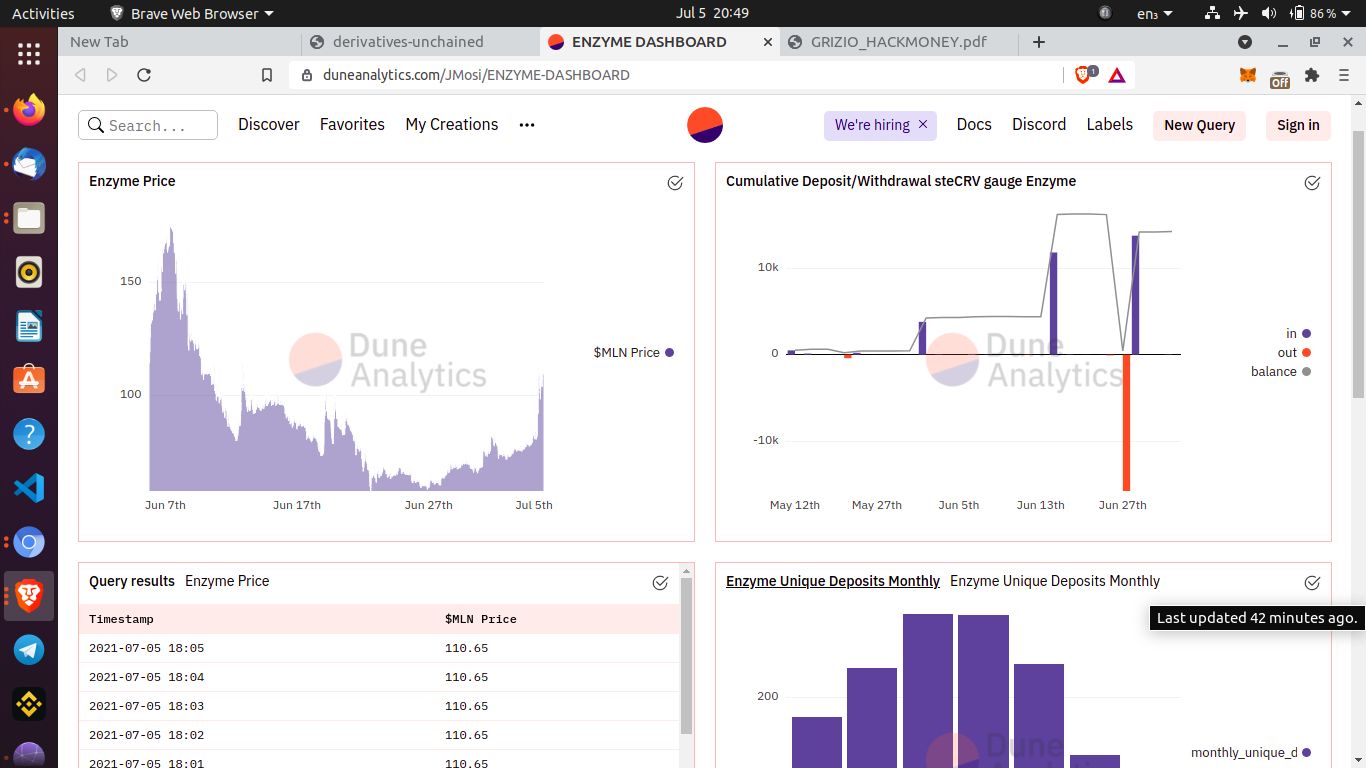1366x768 pixels.
Task: Open Thunderbird mail from the dock
Action: 29,162
